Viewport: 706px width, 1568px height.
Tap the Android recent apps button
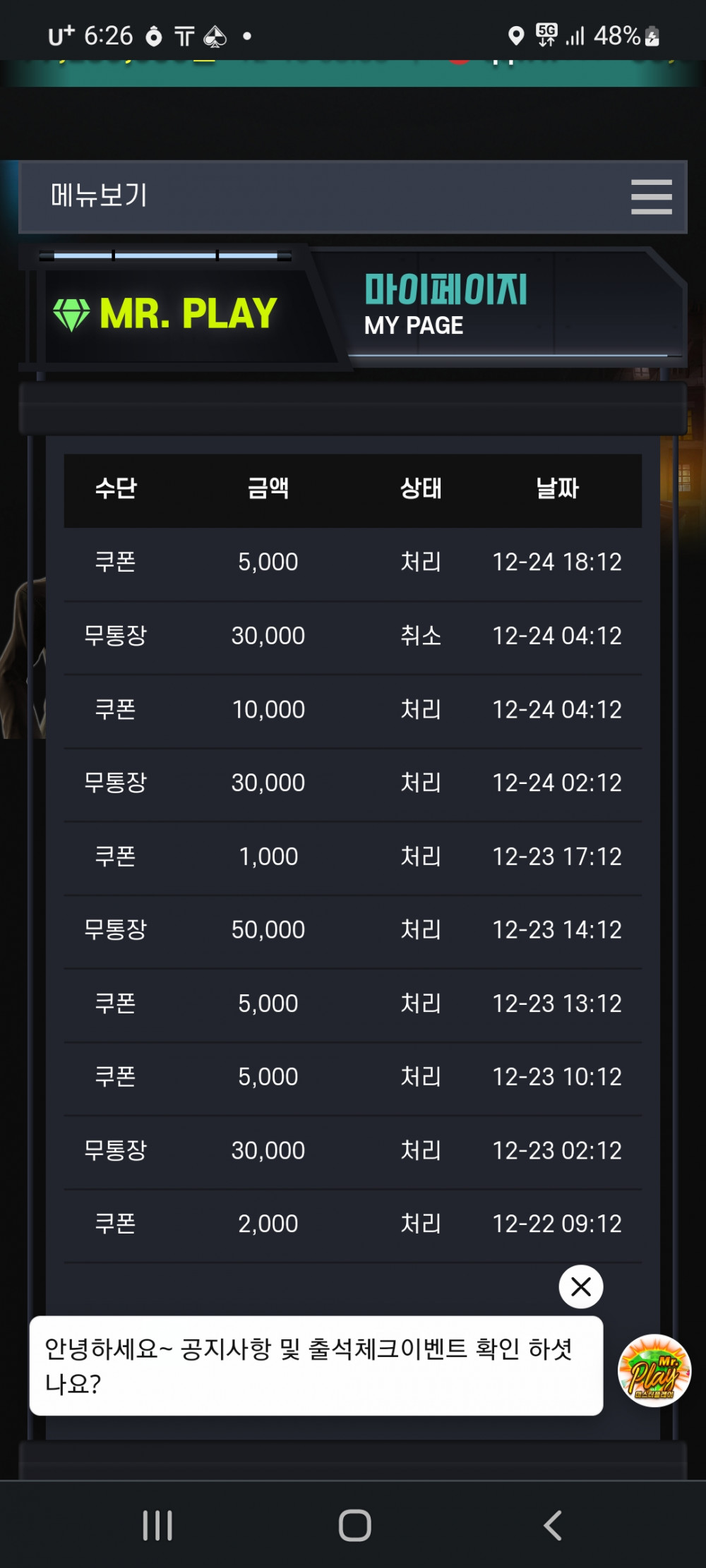(x=157, y=1526)
